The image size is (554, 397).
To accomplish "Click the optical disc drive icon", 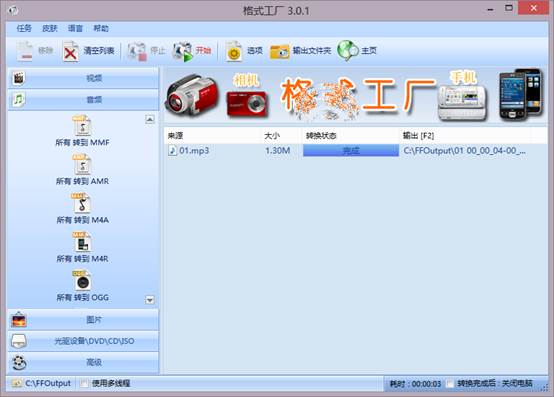I will point(19,341).
